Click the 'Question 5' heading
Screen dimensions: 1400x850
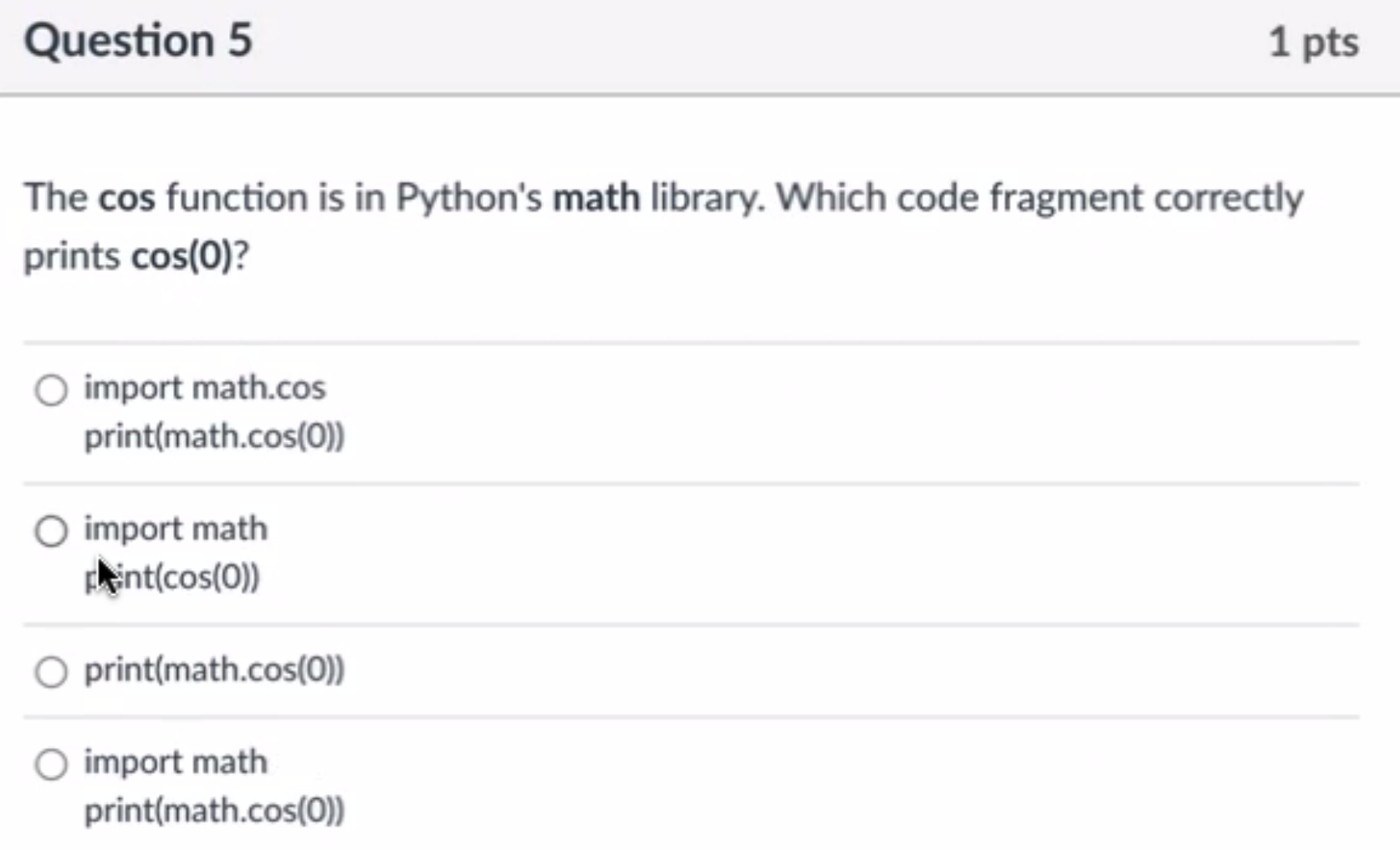pos(138,40)
